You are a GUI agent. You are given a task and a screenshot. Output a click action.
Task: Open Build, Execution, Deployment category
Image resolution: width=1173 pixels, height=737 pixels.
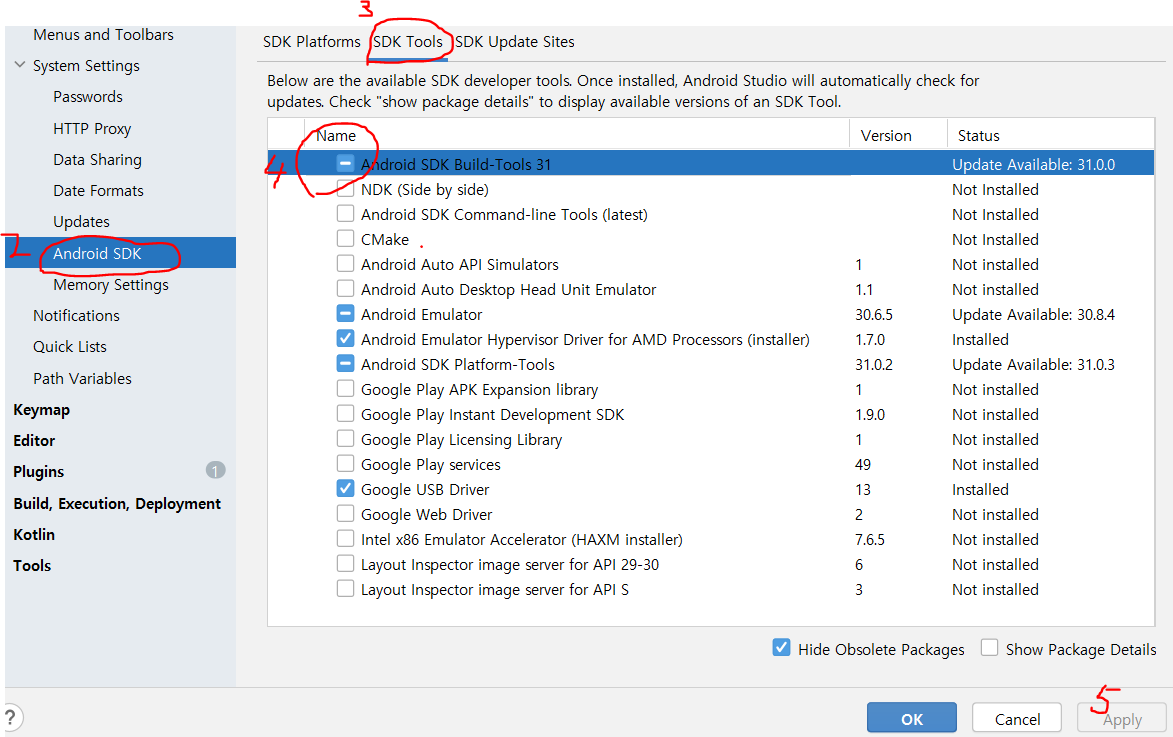tap(117, 504)
